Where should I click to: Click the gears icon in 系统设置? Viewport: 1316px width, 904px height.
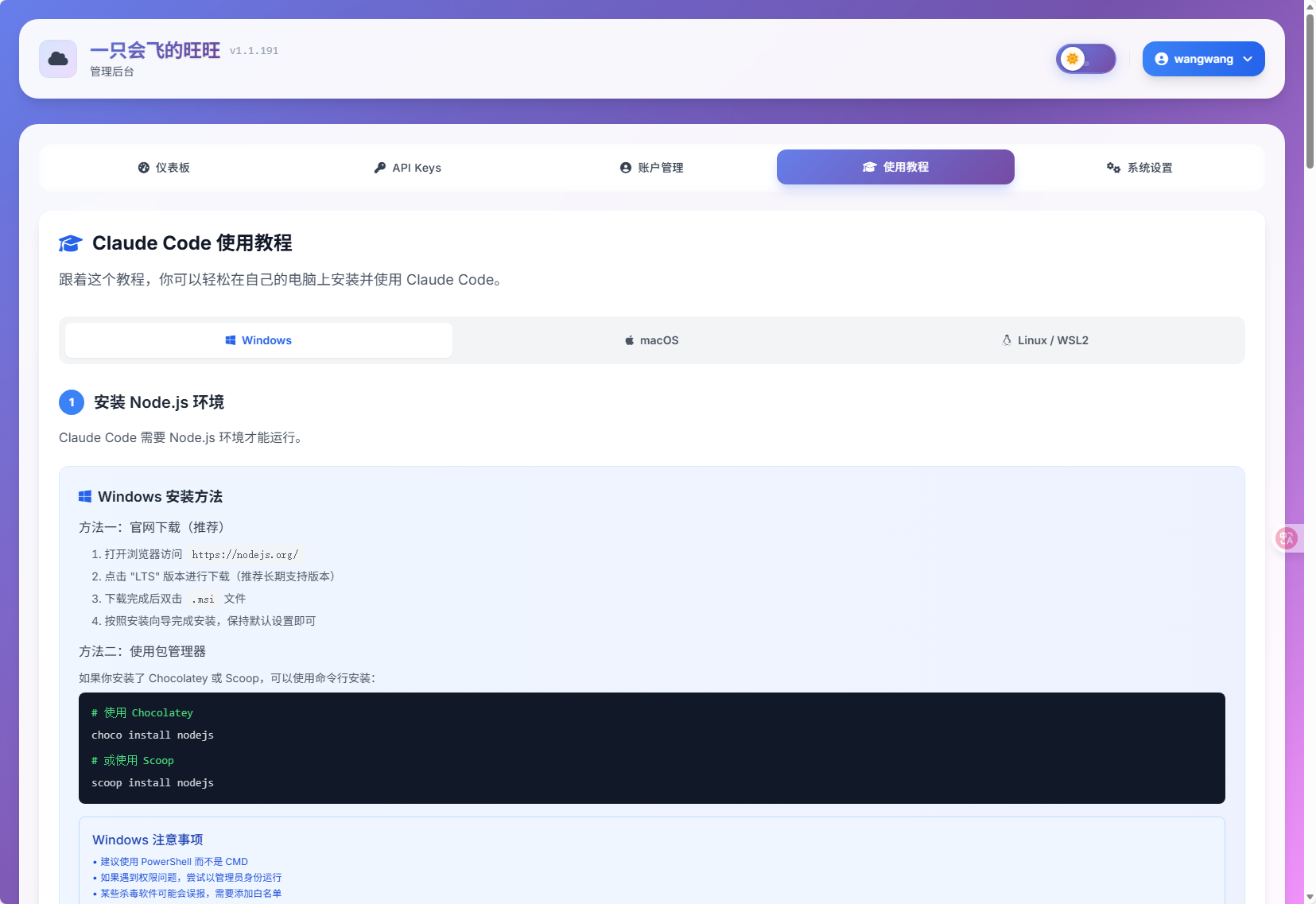click(1113, 168)
